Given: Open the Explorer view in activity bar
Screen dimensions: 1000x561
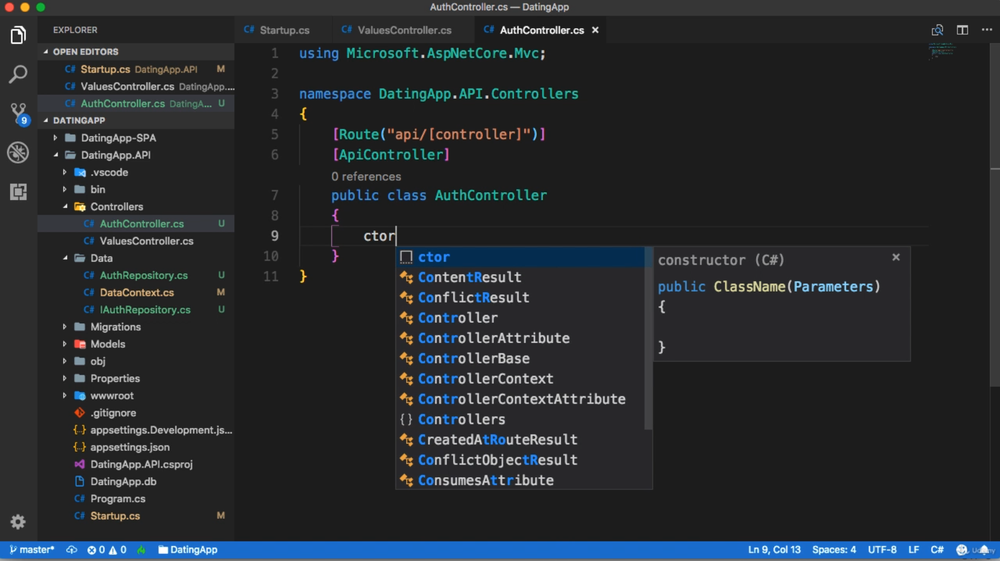Looking at the screenshot, I should click(18, 35).
